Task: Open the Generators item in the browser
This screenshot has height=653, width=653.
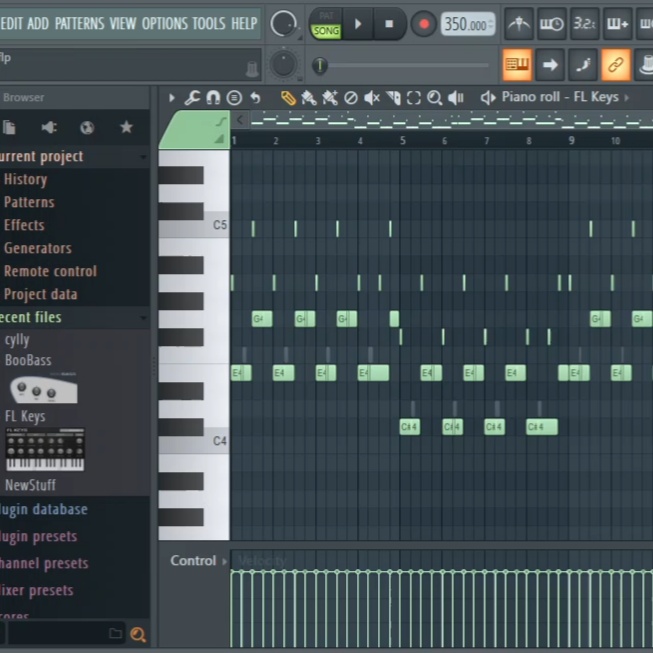Action: pyautogui.click(x=37, y=248)
